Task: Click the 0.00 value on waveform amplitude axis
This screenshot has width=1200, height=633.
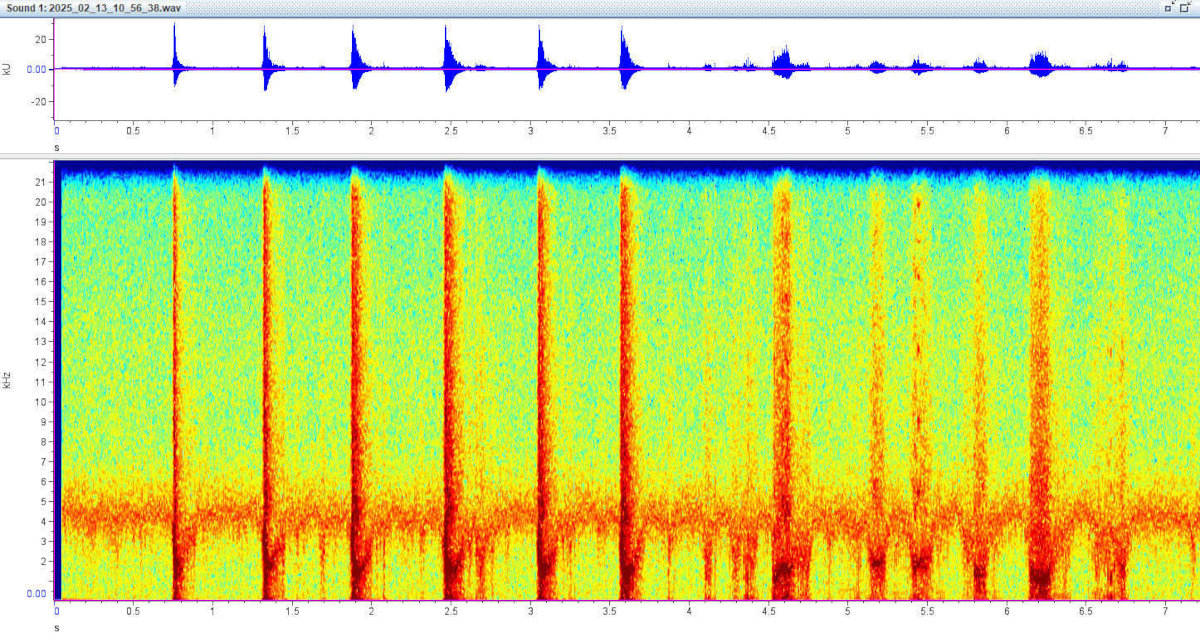Action: [x=35, y=70]
